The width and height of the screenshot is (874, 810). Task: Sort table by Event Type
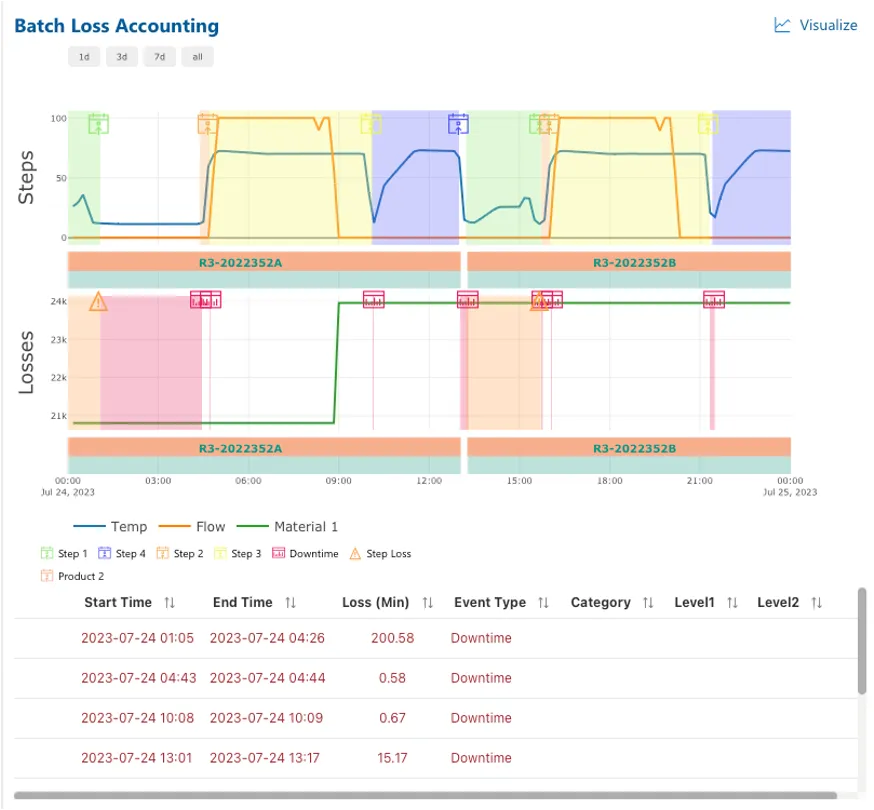point(543,603)
